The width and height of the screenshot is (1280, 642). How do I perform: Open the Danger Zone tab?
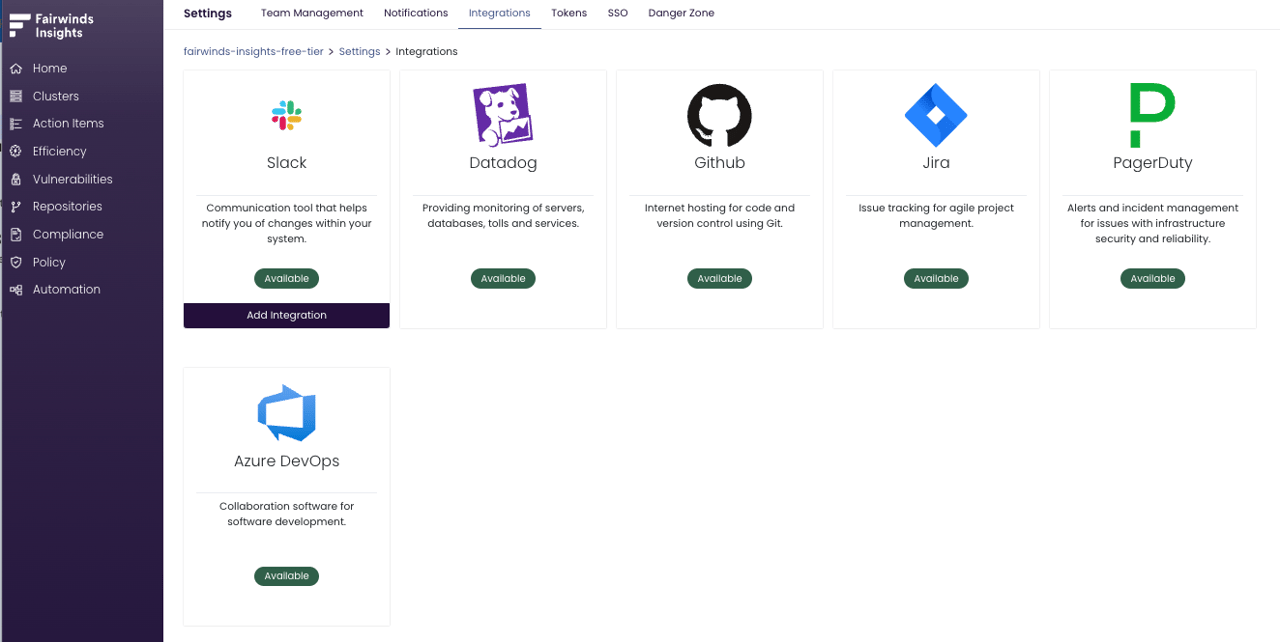681,13
